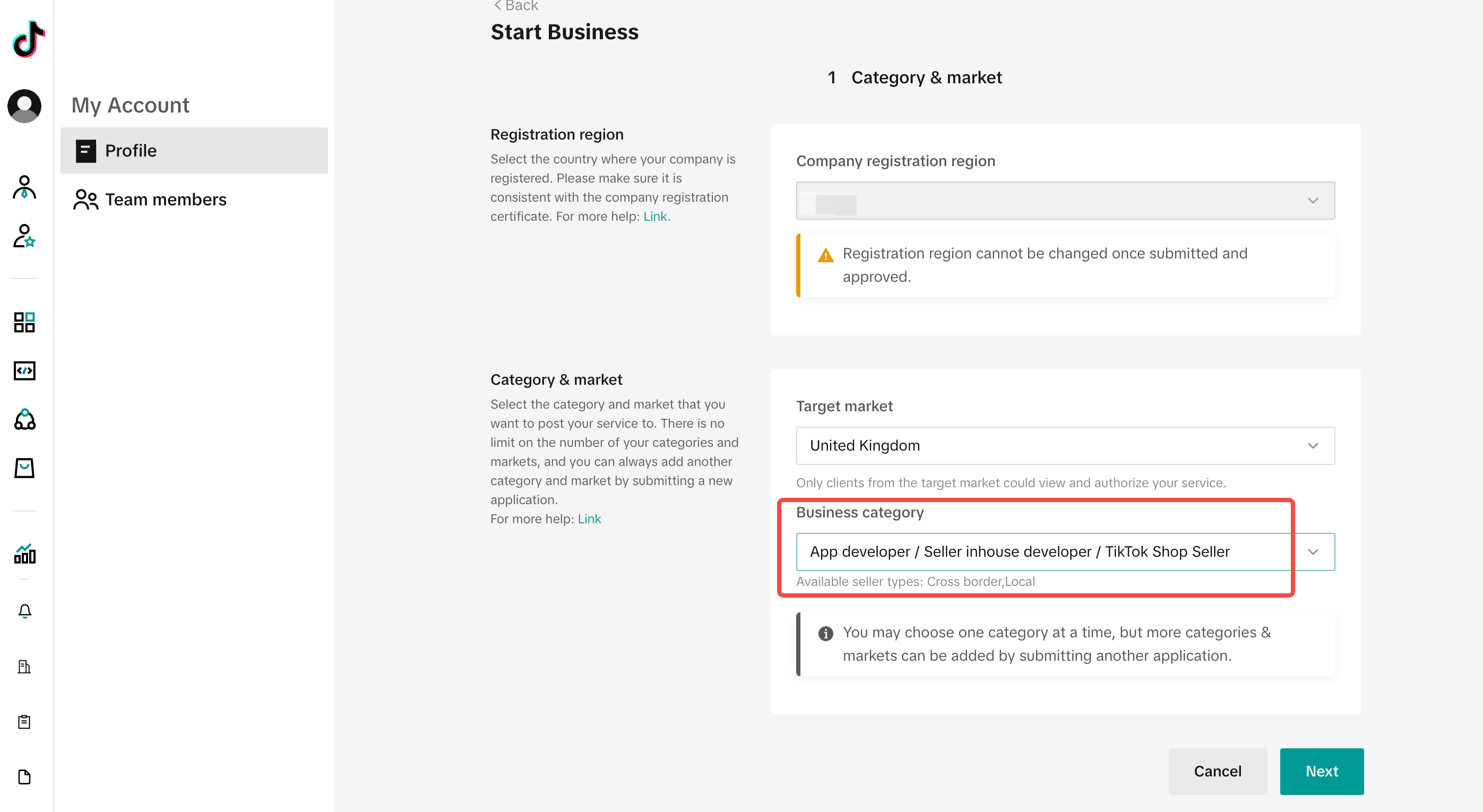This screenshot has height=812, width=1483.
Task: Click the Cancel button
Action: tap(1218, 771)
